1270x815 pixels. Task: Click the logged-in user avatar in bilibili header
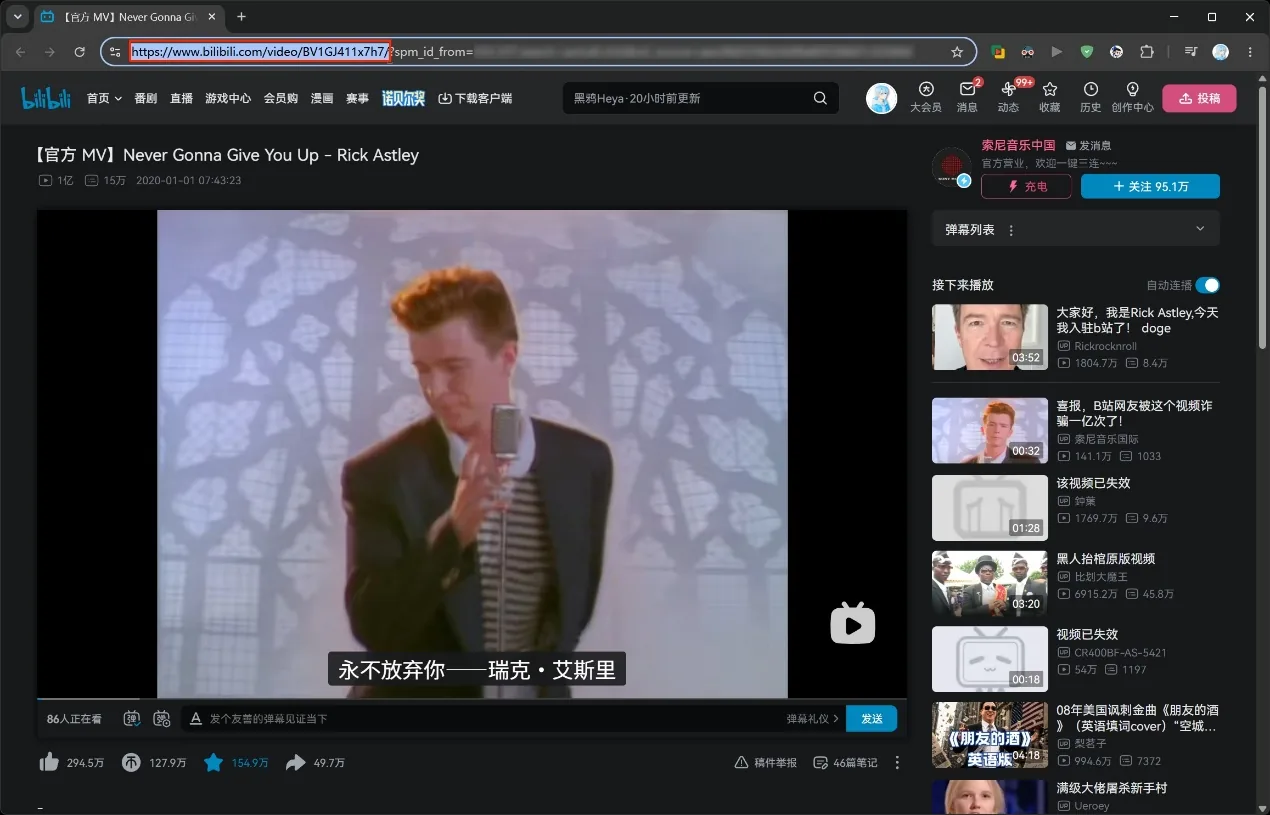pyautogui.click(x=881, y=98)
